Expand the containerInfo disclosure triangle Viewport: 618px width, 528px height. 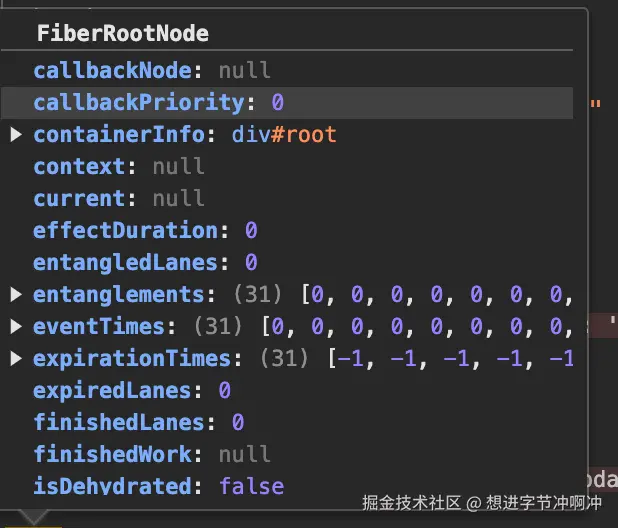tap(16, 135)
